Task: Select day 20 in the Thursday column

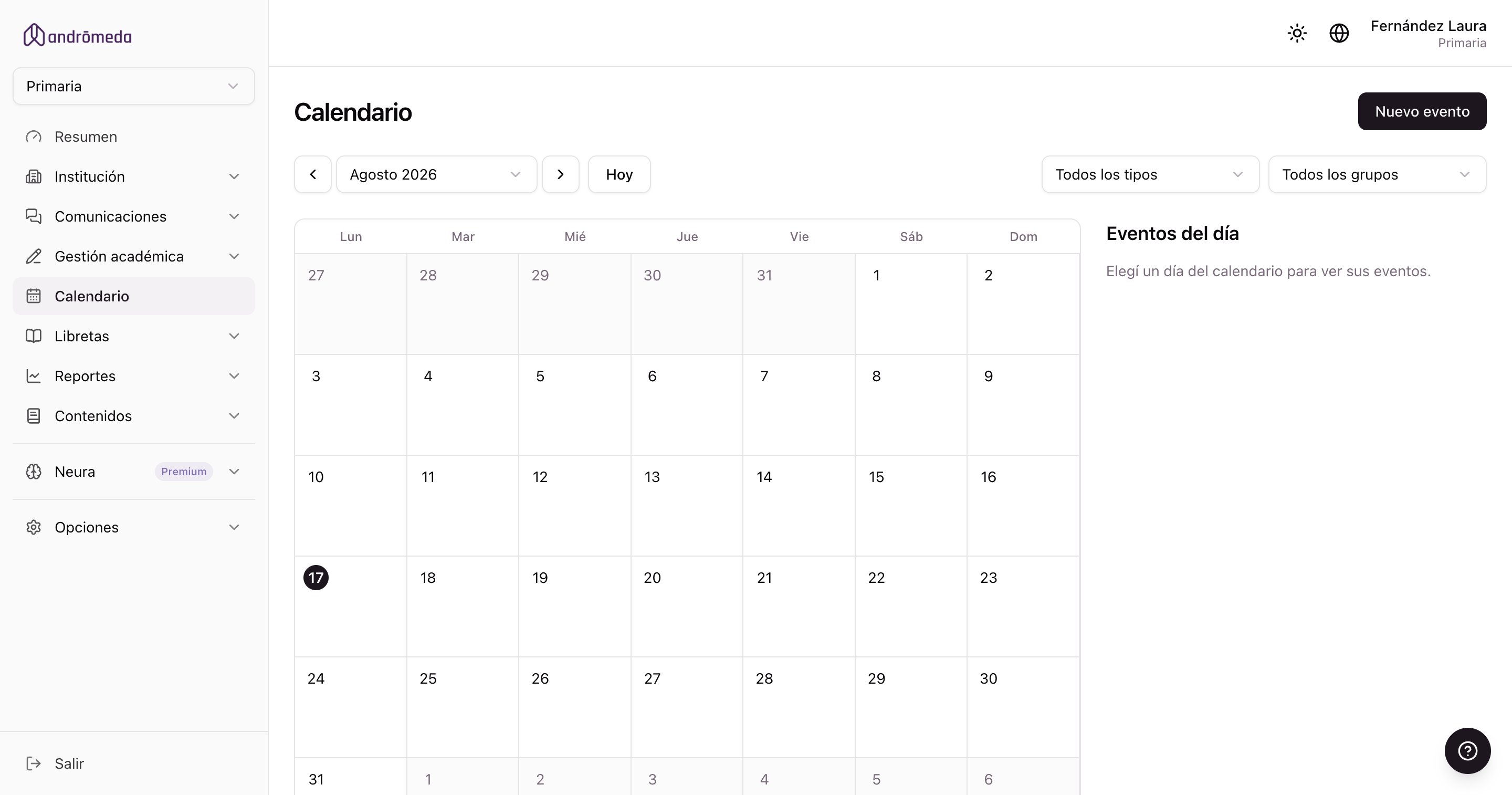Action: tap(687, 606)
